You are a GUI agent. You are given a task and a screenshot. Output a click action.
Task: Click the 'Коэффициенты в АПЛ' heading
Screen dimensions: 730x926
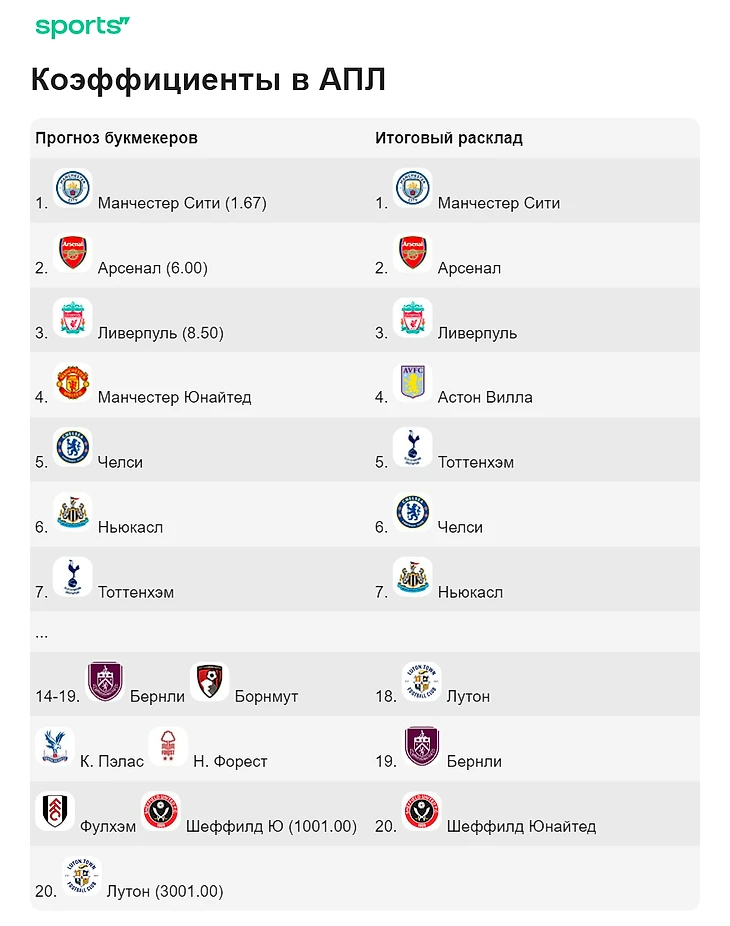coord(208,80)
